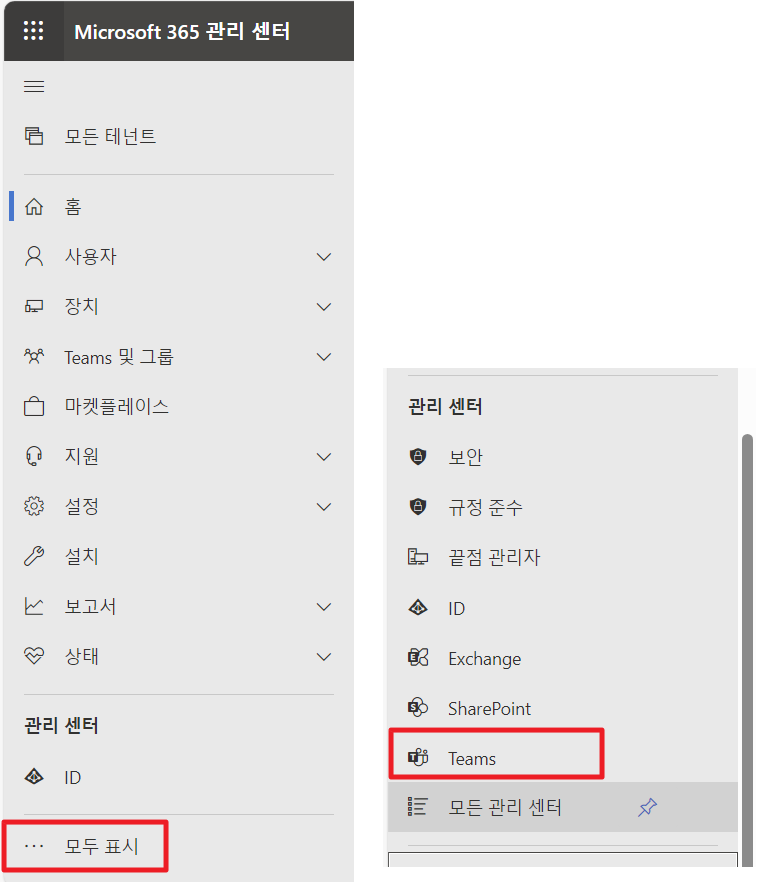Click the 보안 shield icon
The width and height of the screenshot is (761, 882).
coord(418,456)
